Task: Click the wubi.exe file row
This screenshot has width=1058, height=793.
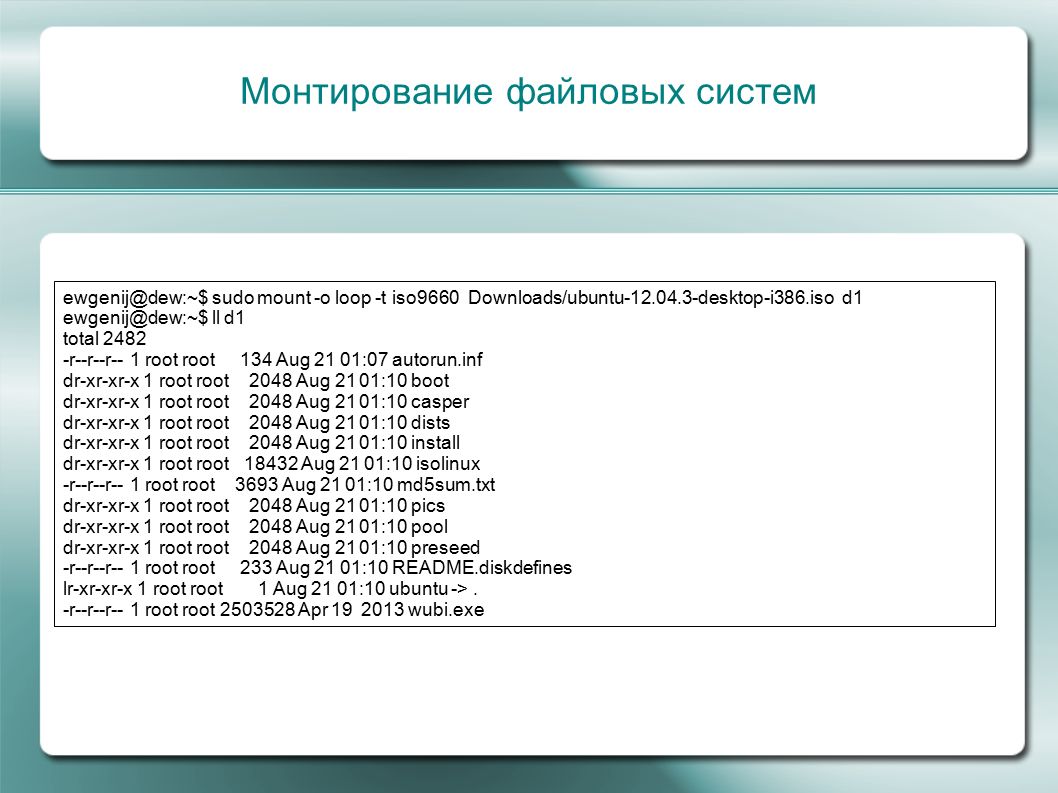Action: [274, 609]
